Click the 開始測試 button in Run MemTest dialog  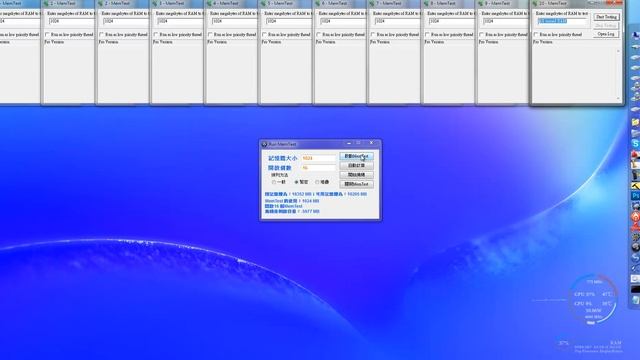pyautogui.click(x=356, y=175)
